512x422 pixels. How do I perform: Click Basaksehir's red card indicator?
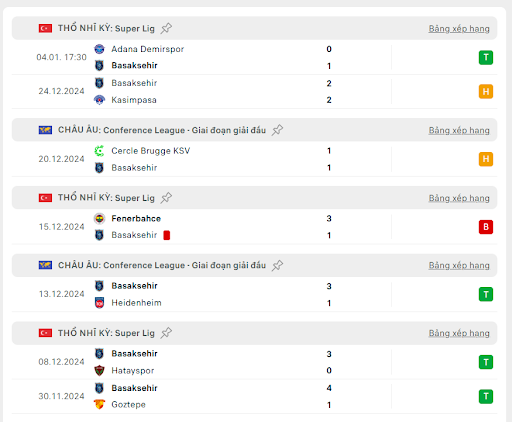[x=167, y=235]
